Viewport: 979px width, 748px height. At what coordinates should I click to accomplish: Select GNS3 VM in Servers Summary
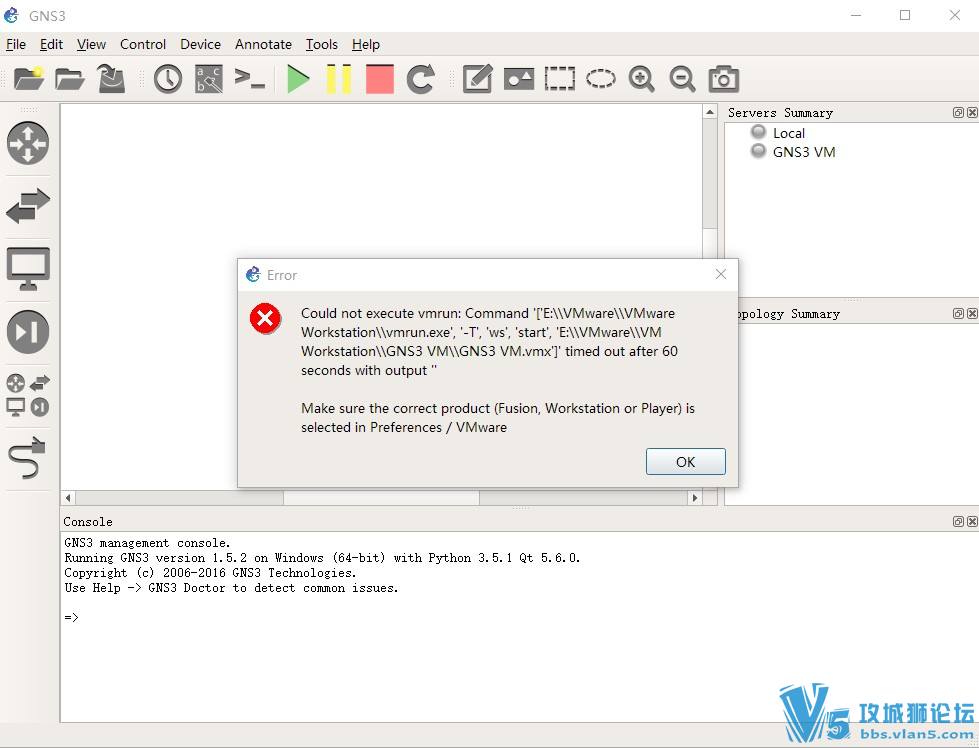[x=803, y=152]
